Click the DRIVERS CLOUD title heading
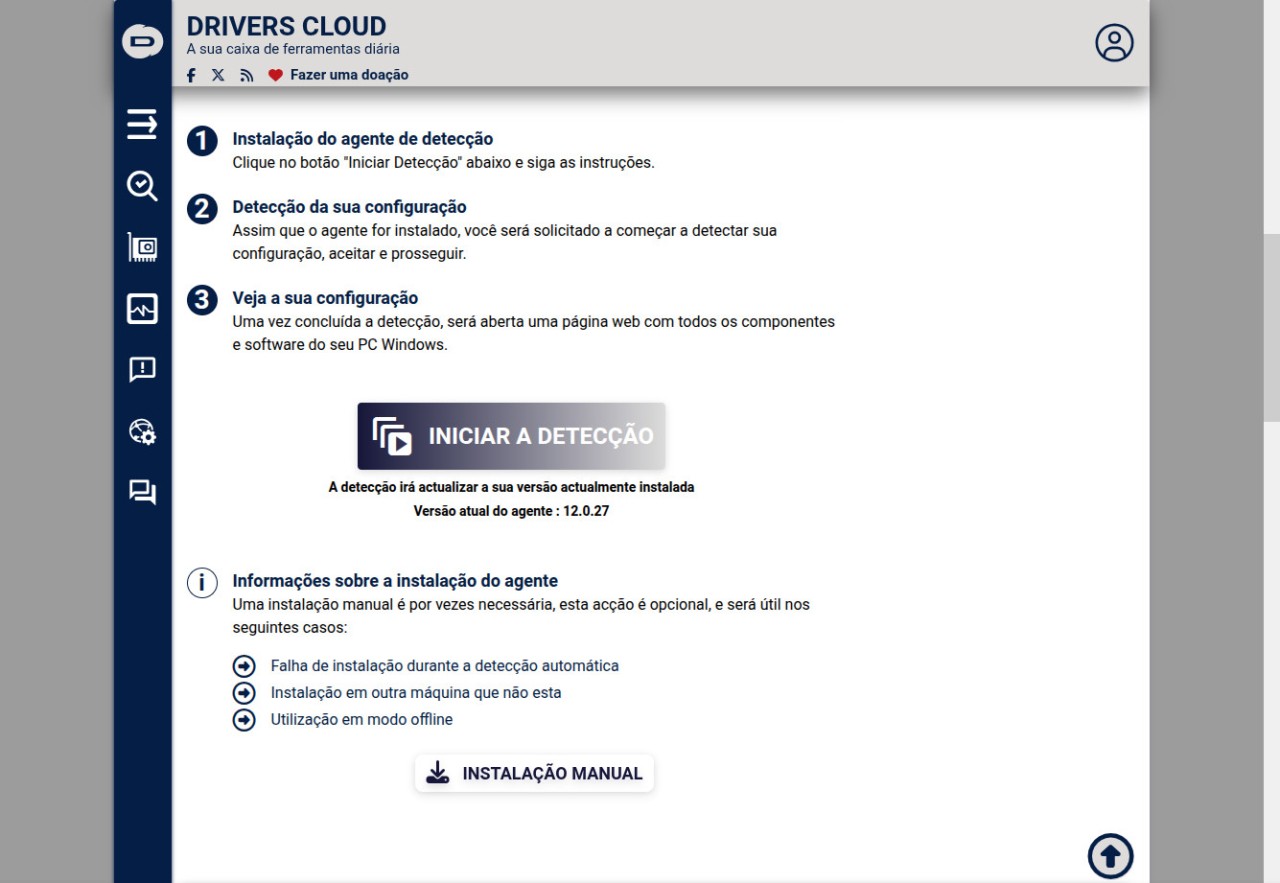 (x=286, y=27)
